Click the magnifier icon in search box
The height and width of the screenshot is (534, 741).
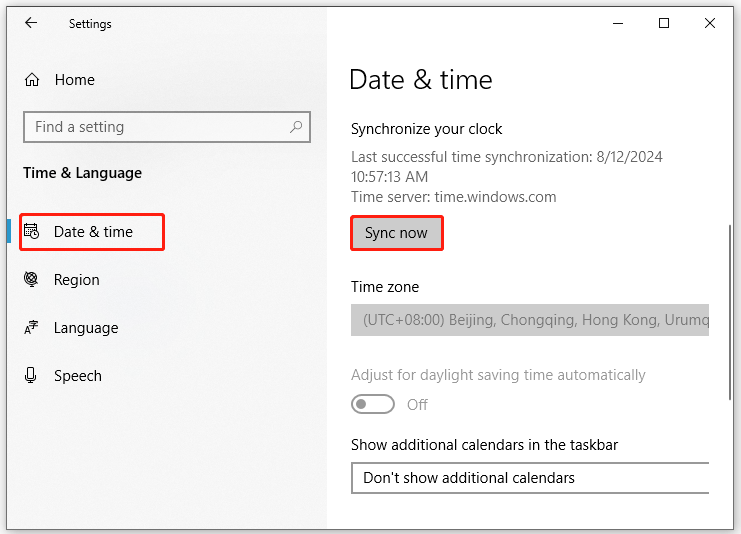[296, 127]
